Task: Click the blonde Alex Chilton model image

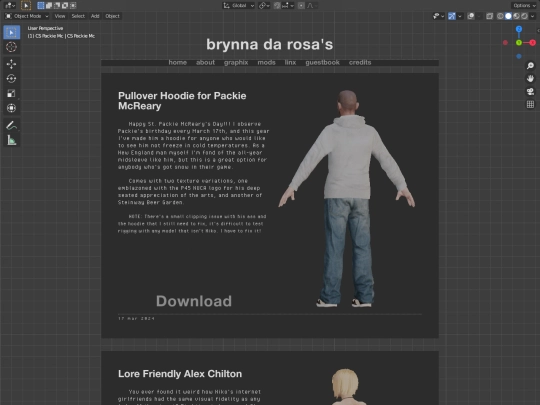Action: click(x=346, y=387)
